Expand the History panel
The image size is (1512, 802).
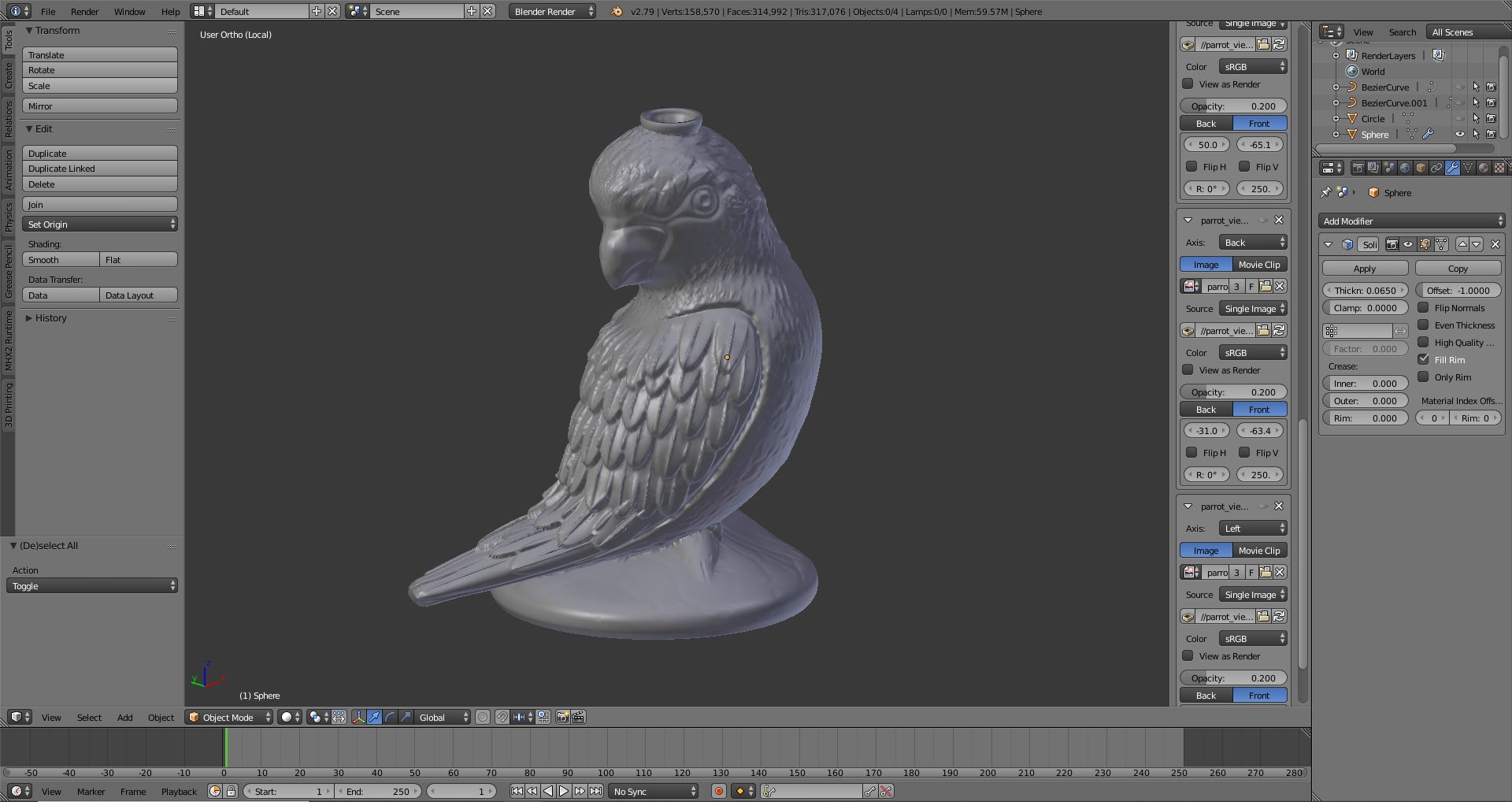29,318
